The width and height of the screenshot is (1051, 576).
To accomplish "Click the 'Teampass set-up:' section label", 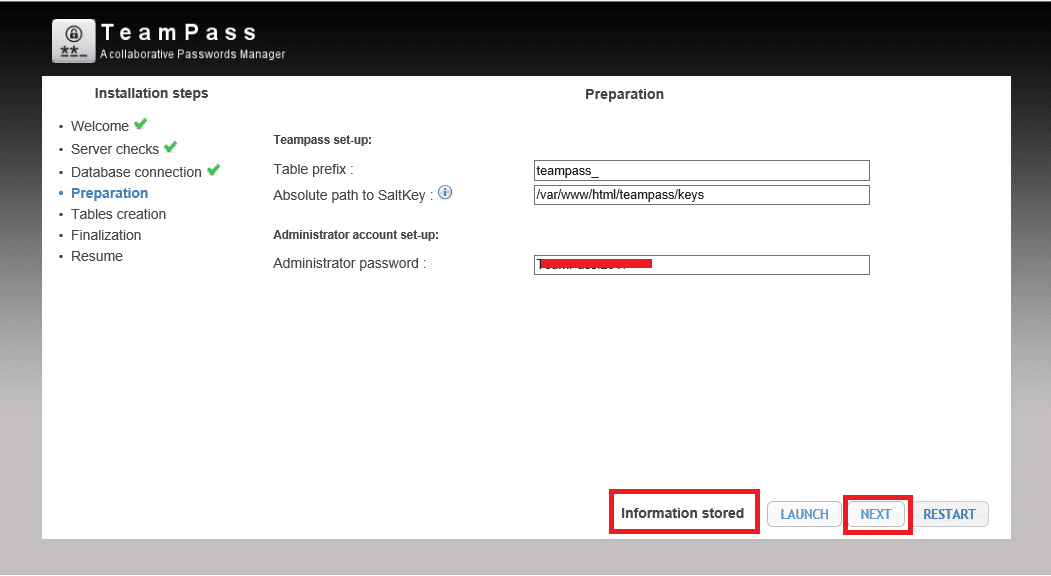I will 322,139.
